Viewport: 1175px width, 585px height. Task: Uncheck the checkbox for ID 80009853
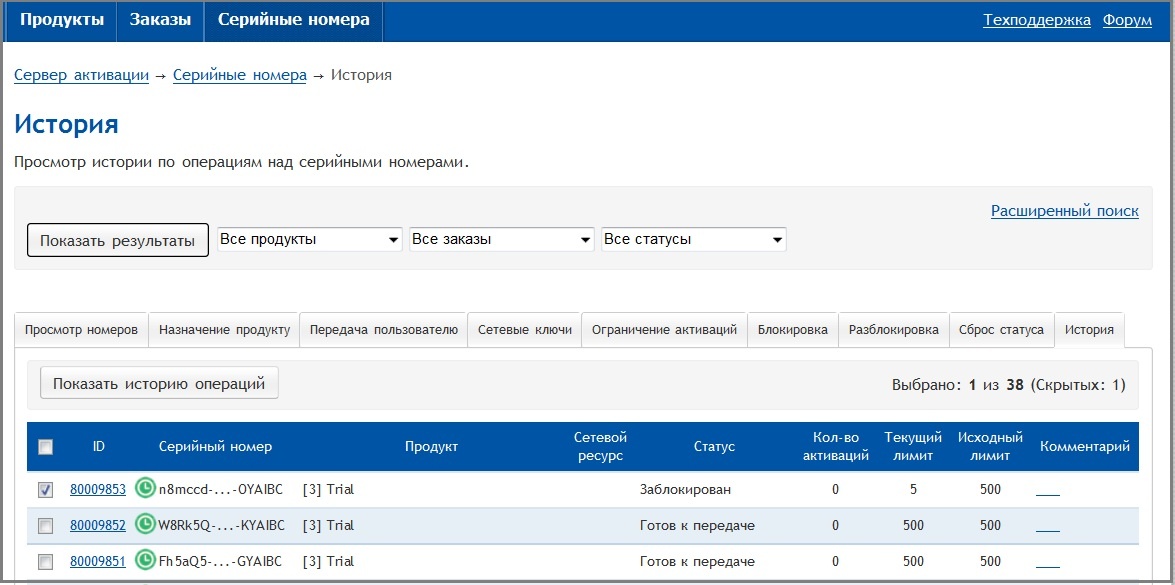pos(45,490)
